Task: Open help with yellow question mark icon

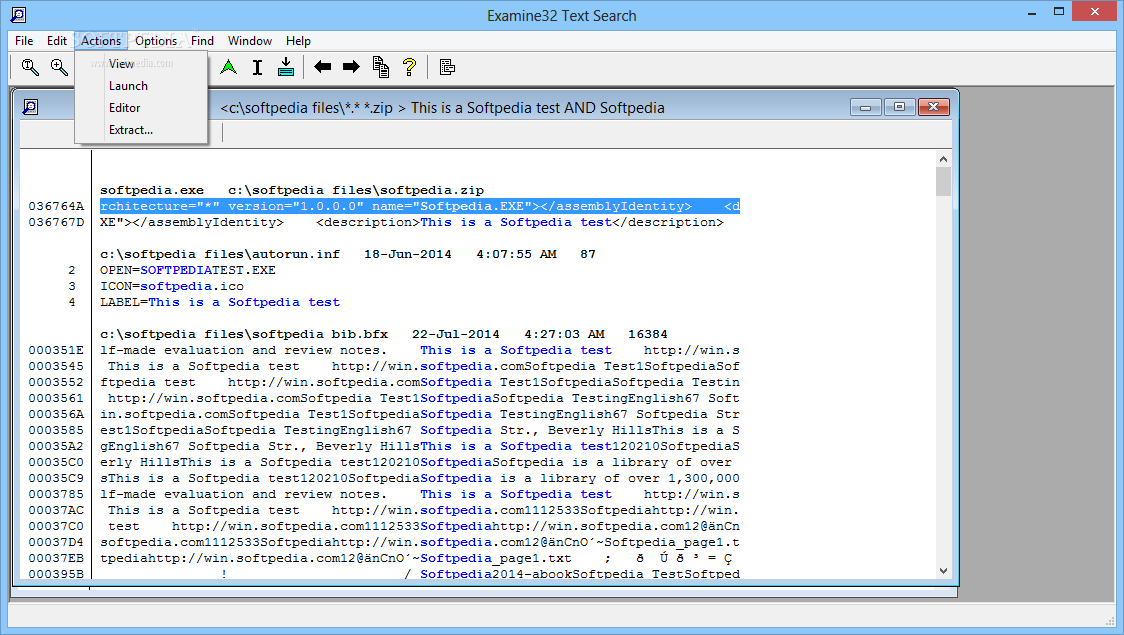Action: (409, 67)
